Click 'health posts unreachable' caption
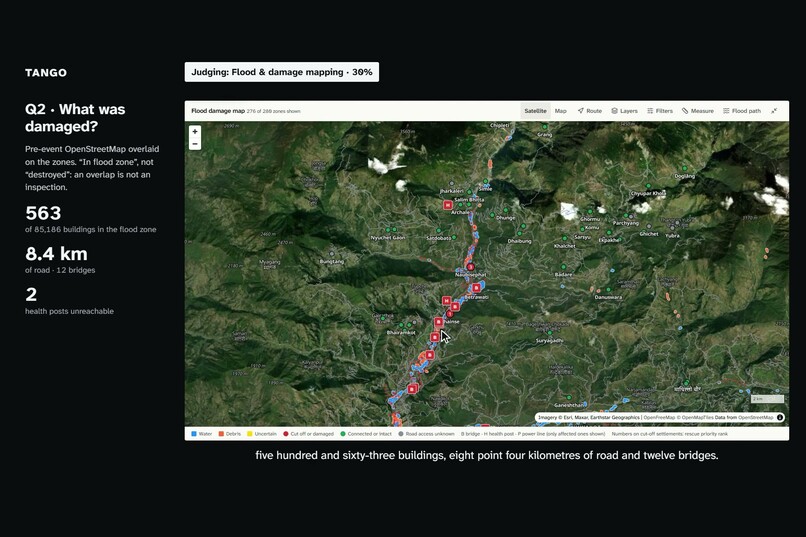 point(69,311)
